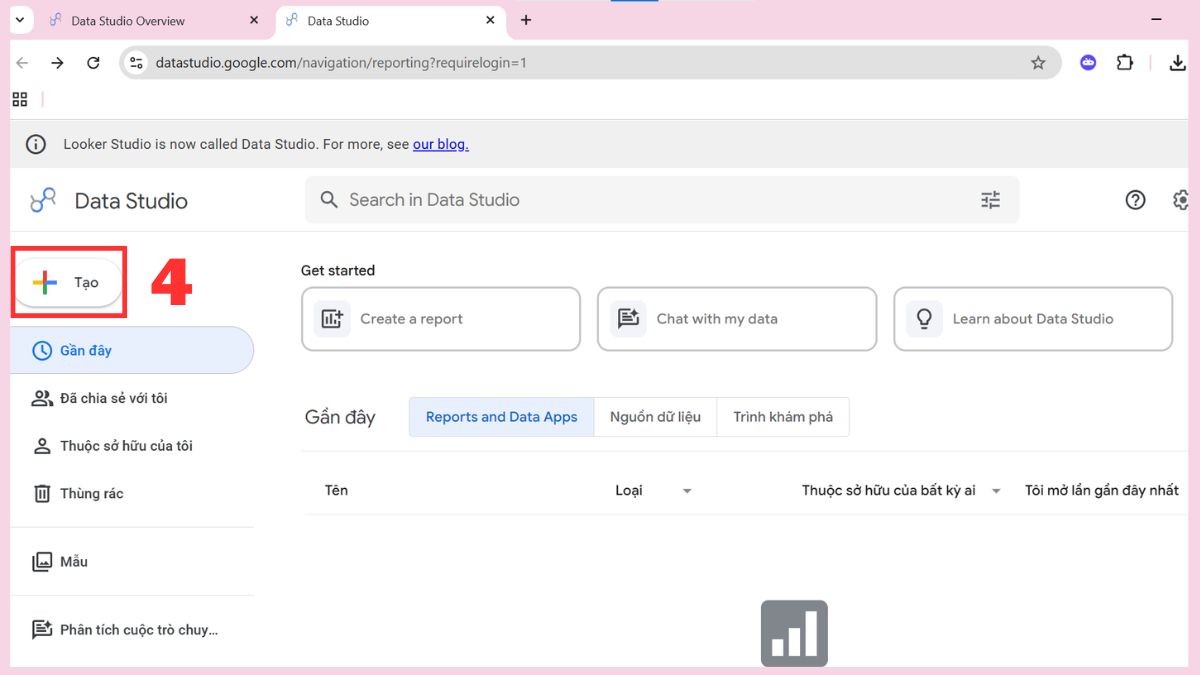
Task: Open the help question mark icon
Action: (x=1135, y=200)
